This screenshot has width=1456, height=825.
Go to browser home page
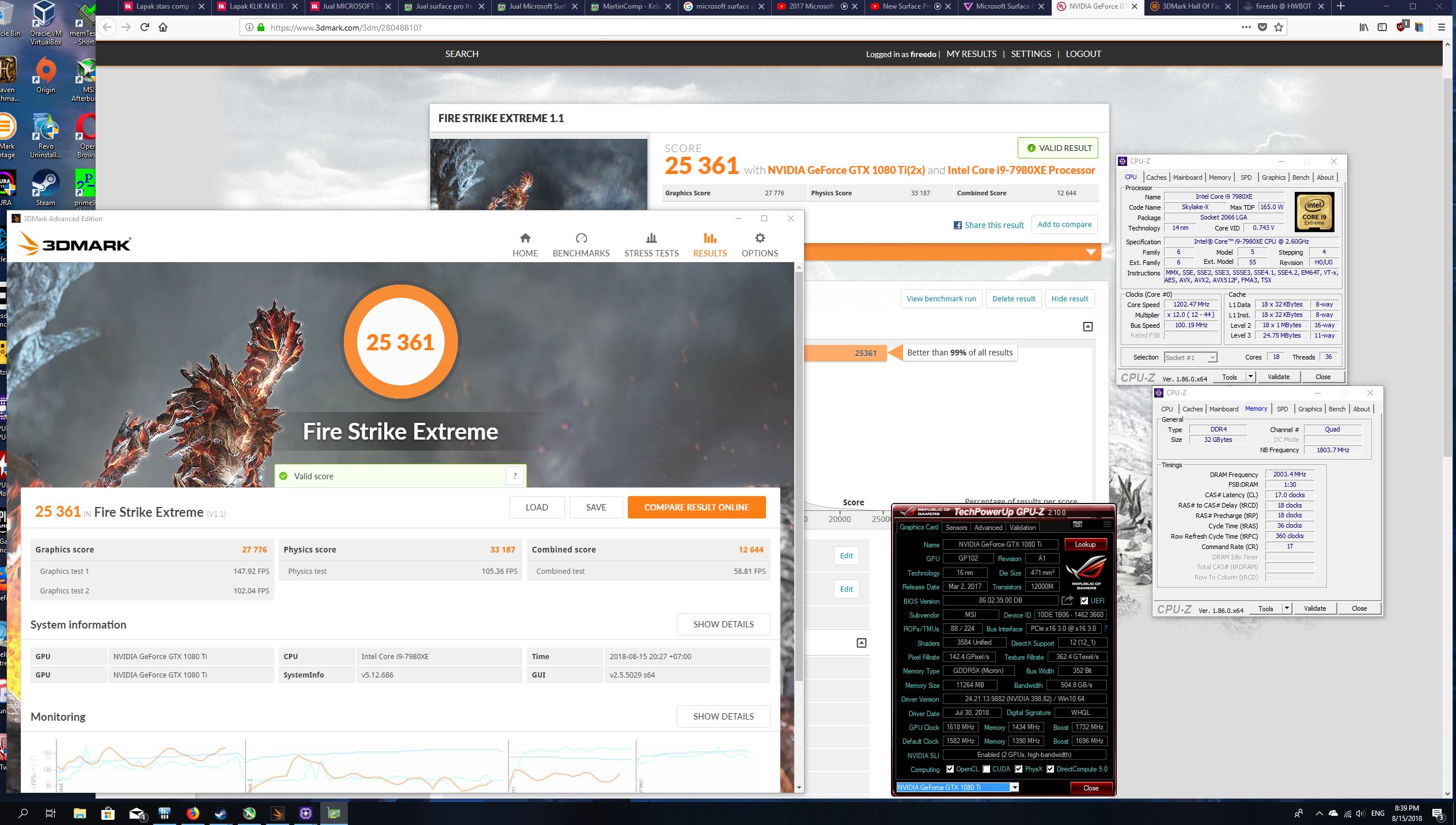[x=163, y=27]
